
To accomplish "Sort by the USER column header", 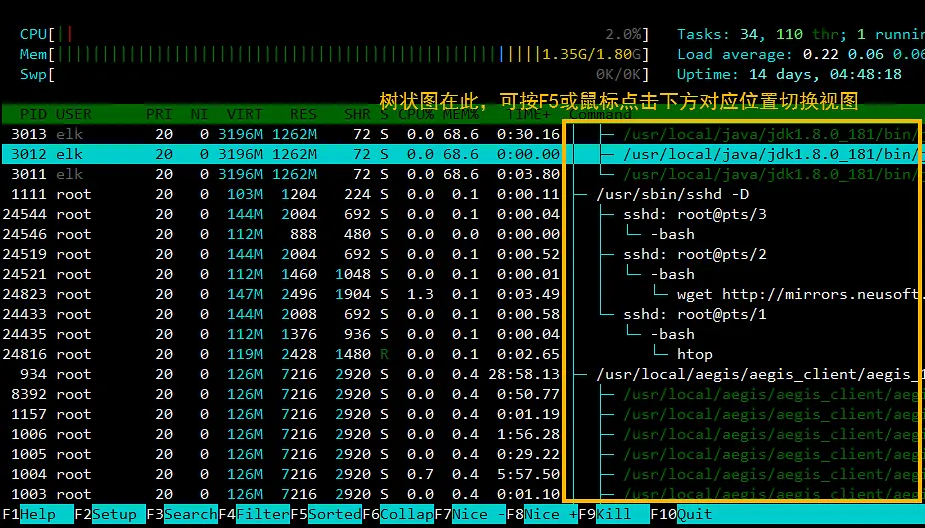I will 74,115.
